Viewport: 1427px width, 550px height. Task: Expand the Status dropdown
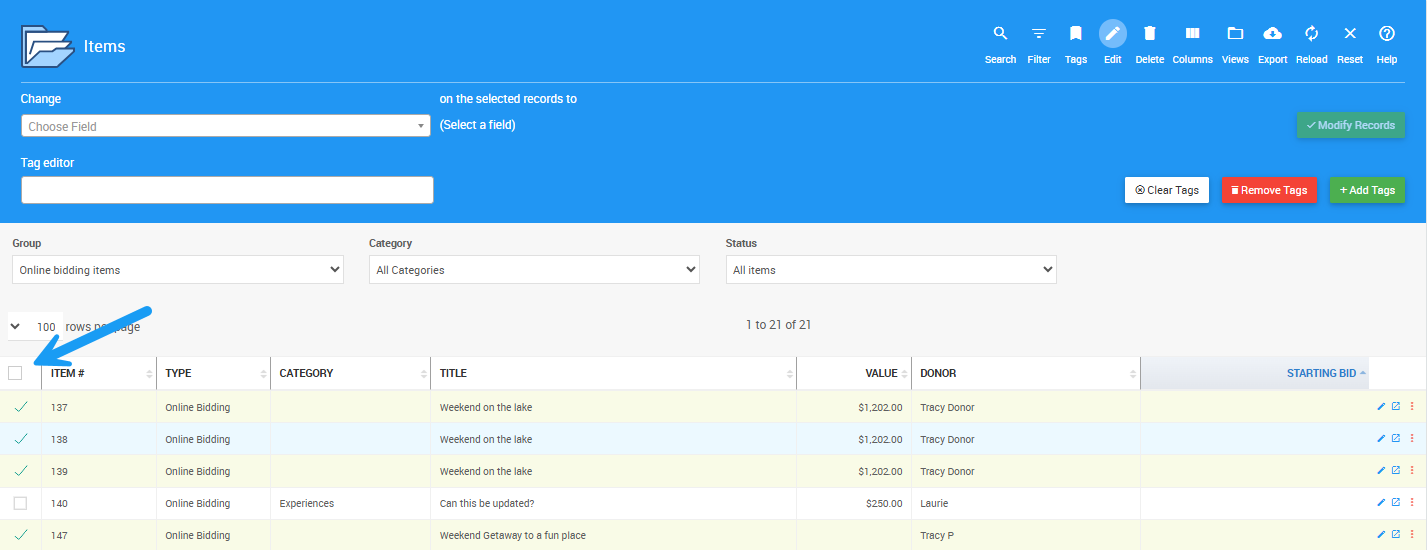click(x=891, y=270)
